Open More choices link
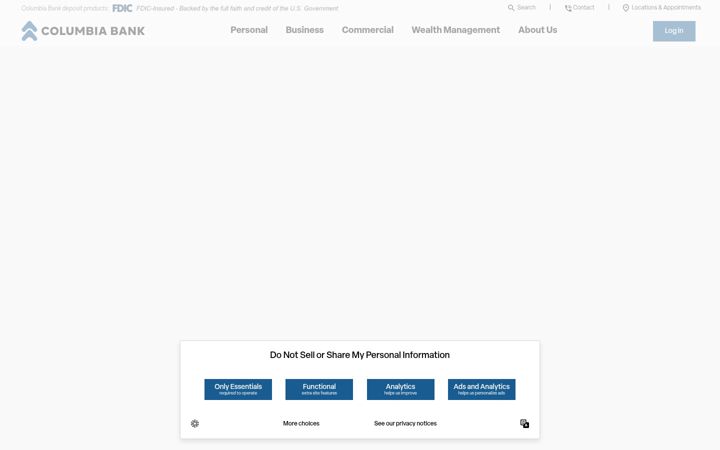The height and width of the screenshot is (450, 720). pyautogui.click(x=301, y=423)
